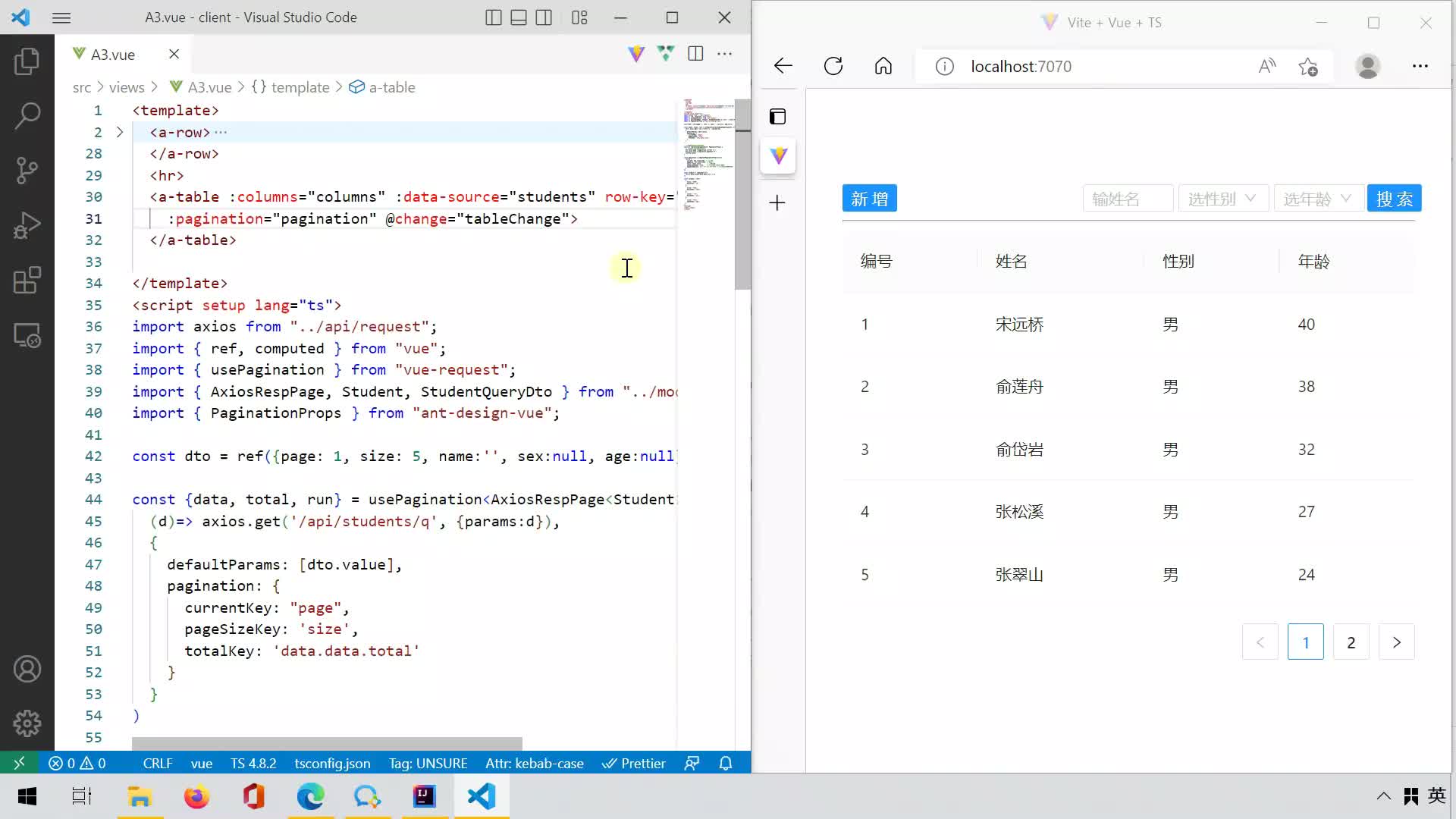The width and height of the screenshot is (1456, 819).
Task: Close the A3.vue editor tab
Action: (174, 54)
